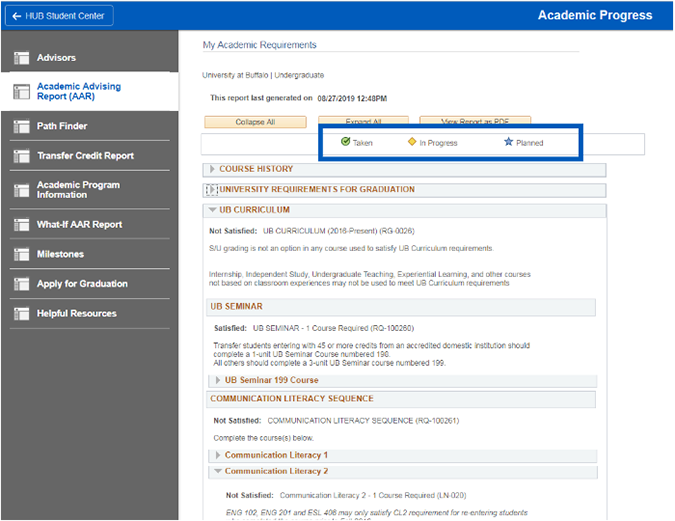Expand Communication Literacy 1 section

(219, 455)
